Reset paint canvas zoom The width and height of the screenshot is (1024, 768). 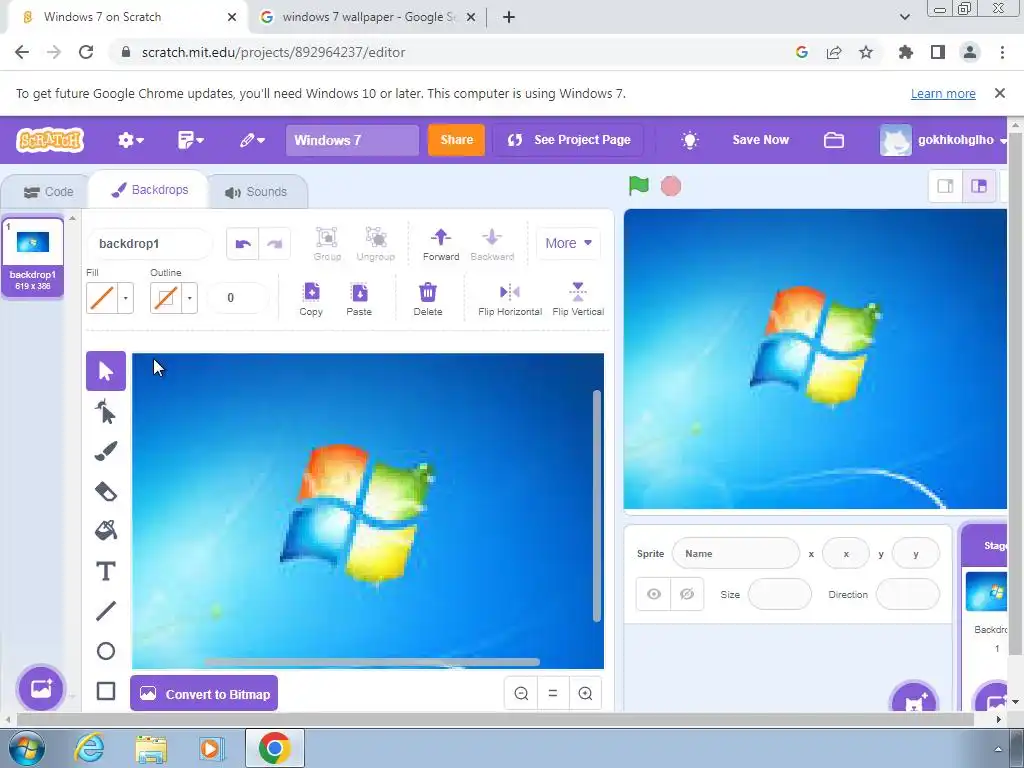553,694
